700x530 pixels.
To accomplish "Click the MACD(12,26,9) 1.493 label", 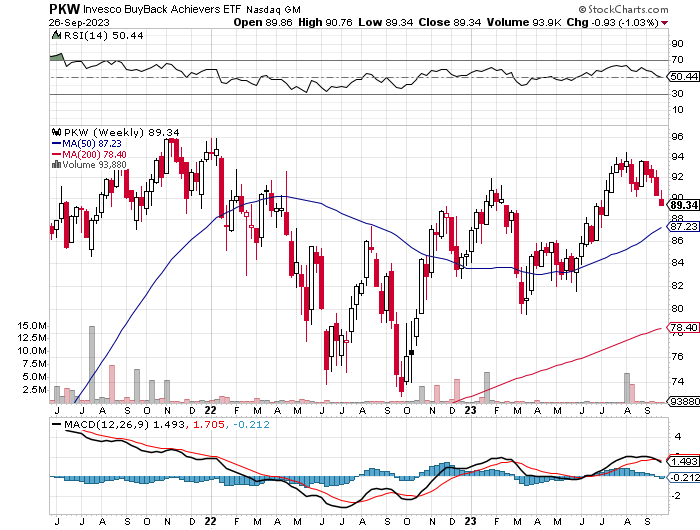I will pyautogui.click(x=124, y=424).
